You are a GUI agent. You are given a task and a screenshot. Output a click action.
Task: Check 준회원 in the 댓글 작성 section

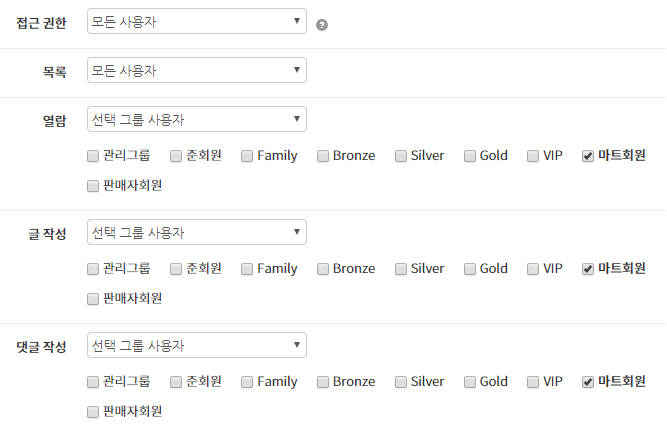[x=176, y=382]
